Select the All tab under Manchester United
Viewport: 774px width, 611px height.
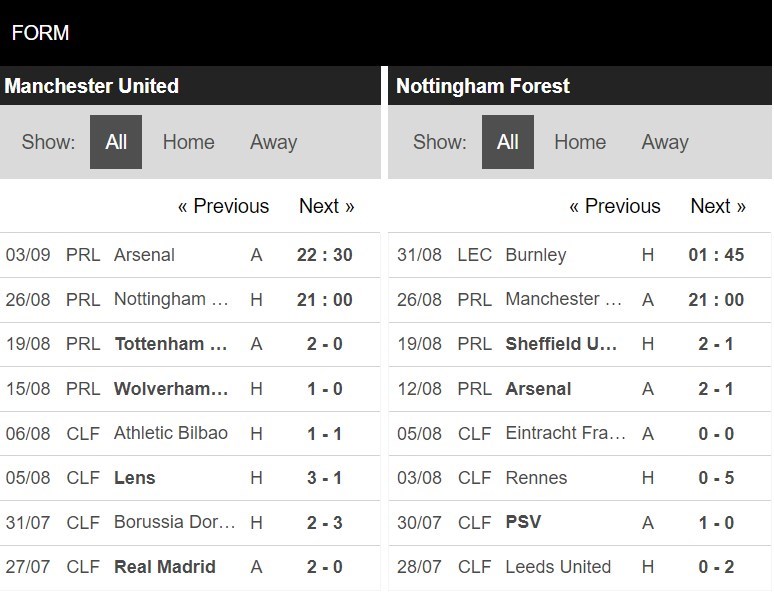116,142
